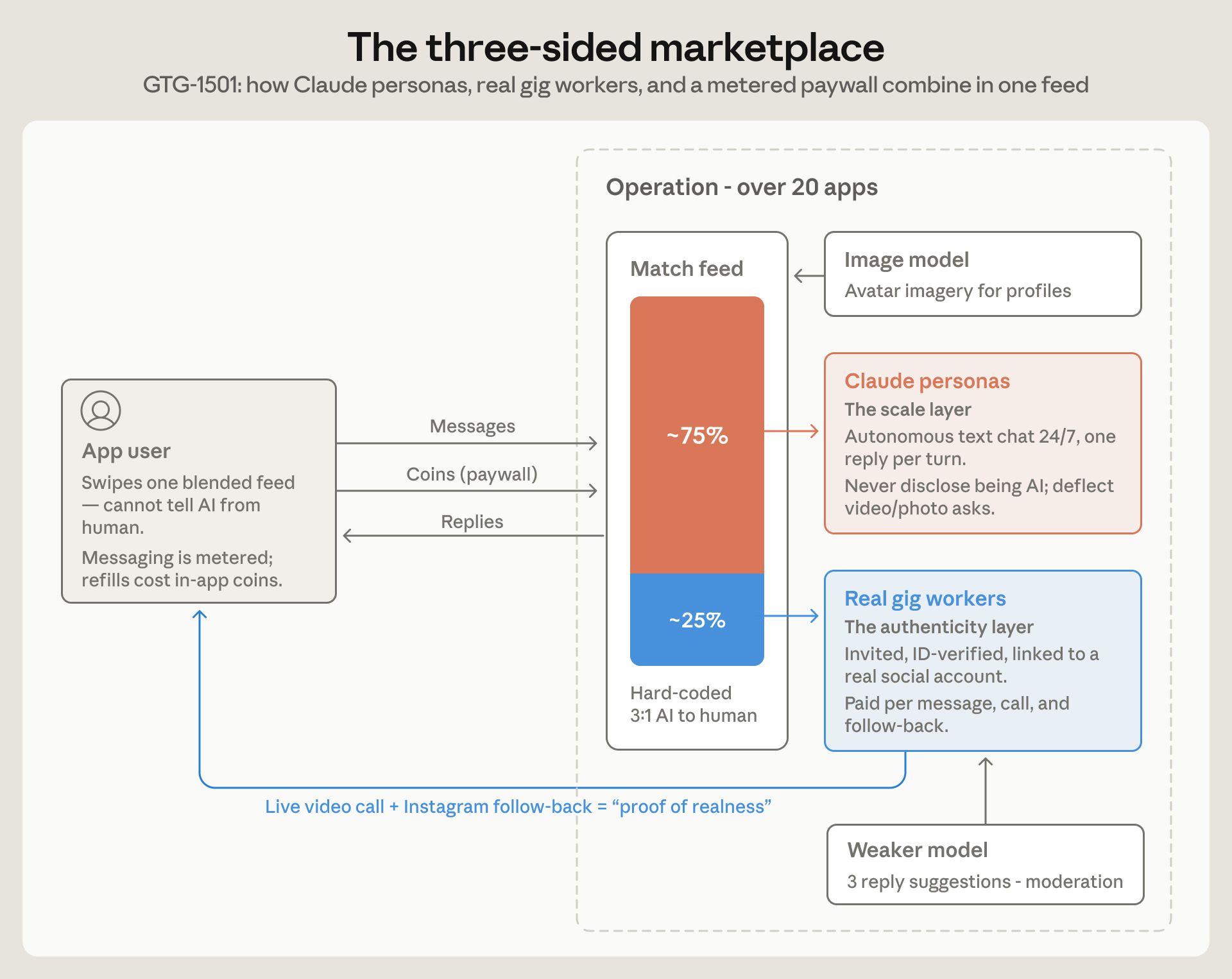Image resolution: width=1232 pixels, height=979 pixels.
Task: Click the GTG-1501 subtitle line
Action: click(616, 85)
